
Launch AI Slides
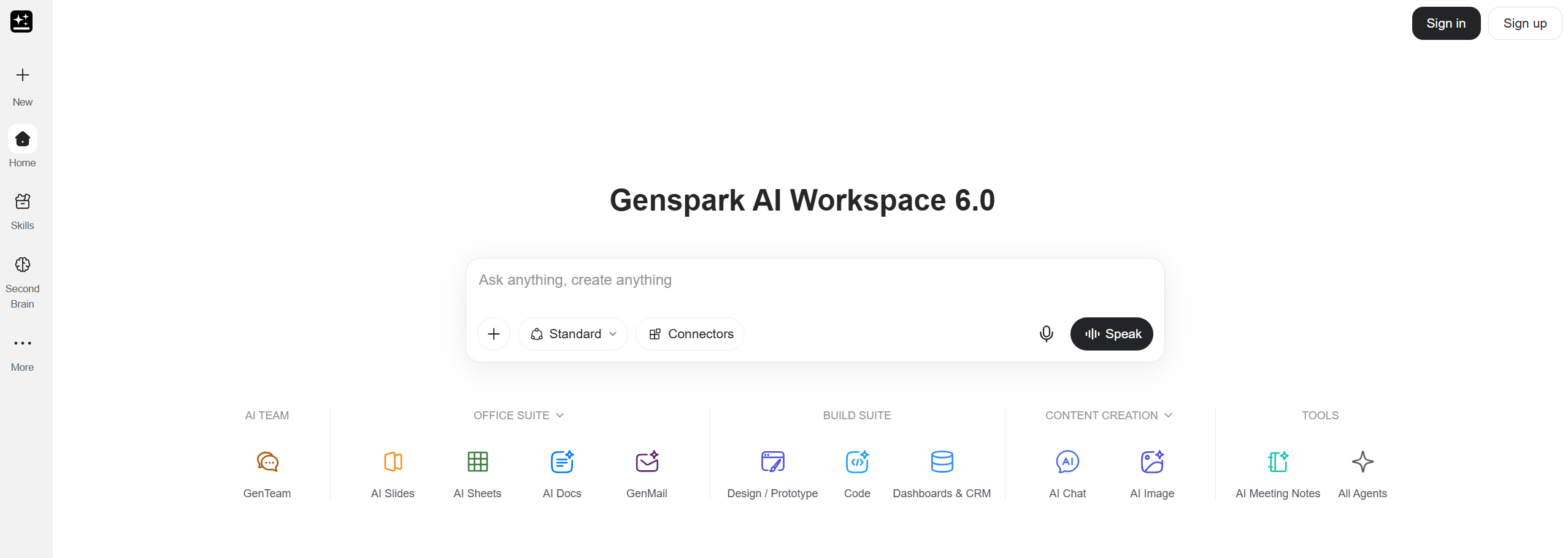coord(393,474)
